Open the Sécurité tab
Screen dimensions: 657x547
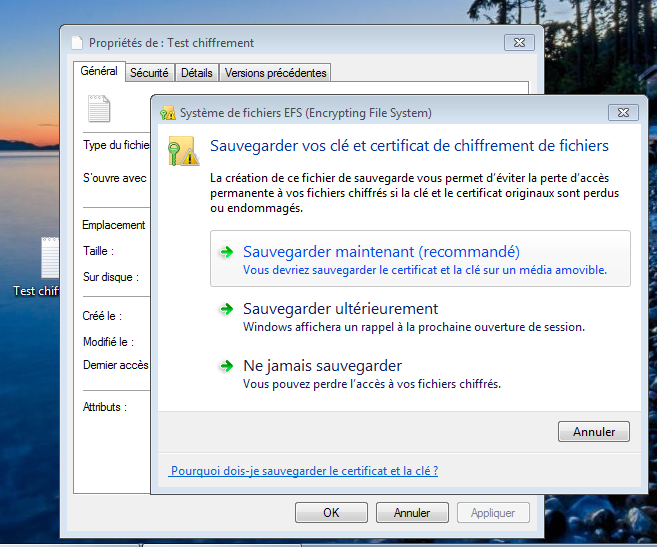(x=150, y=73)
